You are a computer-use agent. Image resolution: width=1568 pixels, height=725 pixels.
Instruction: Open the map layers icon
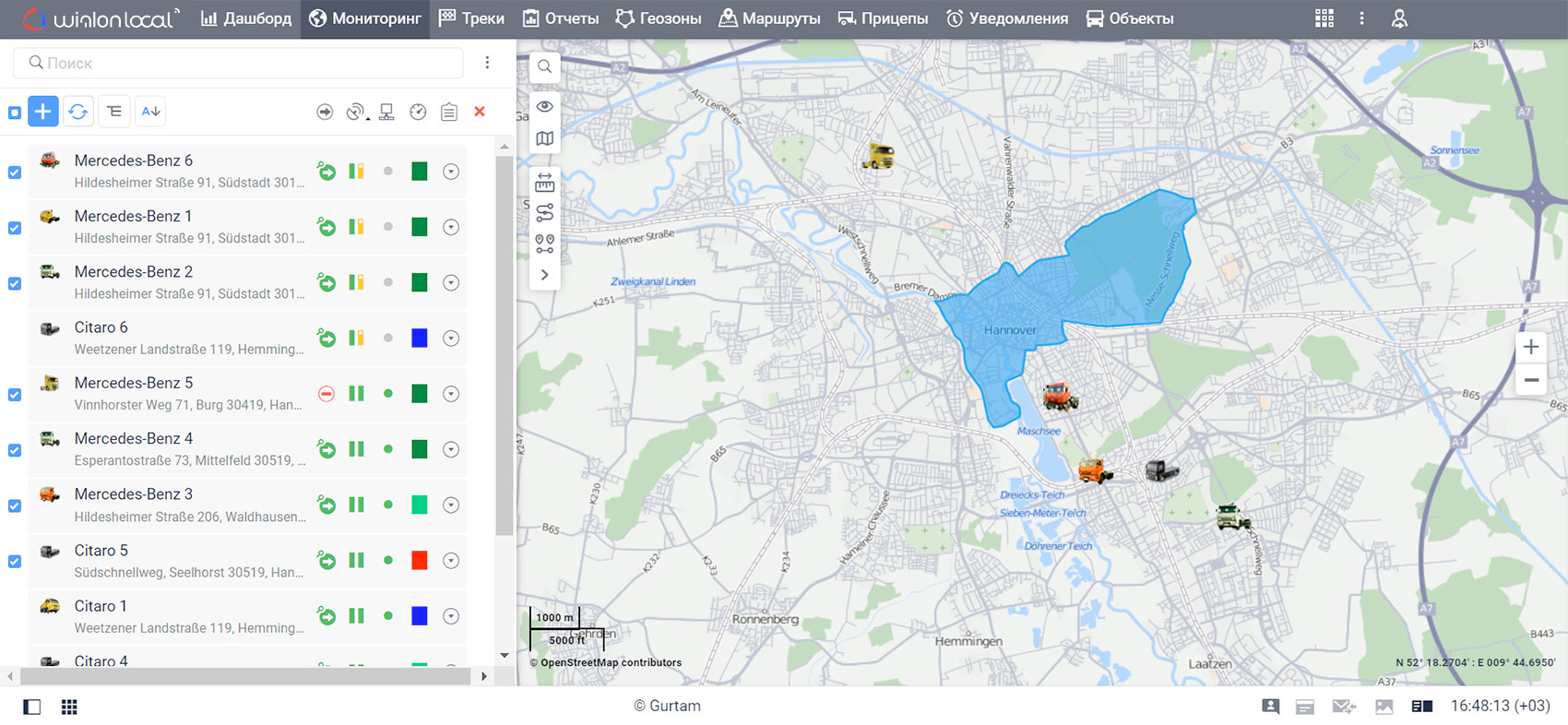point(545,138)
